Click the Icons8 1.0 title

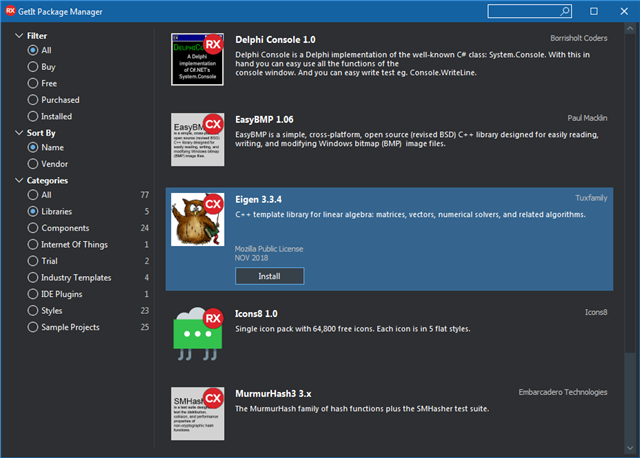click(x=256, y=313)
